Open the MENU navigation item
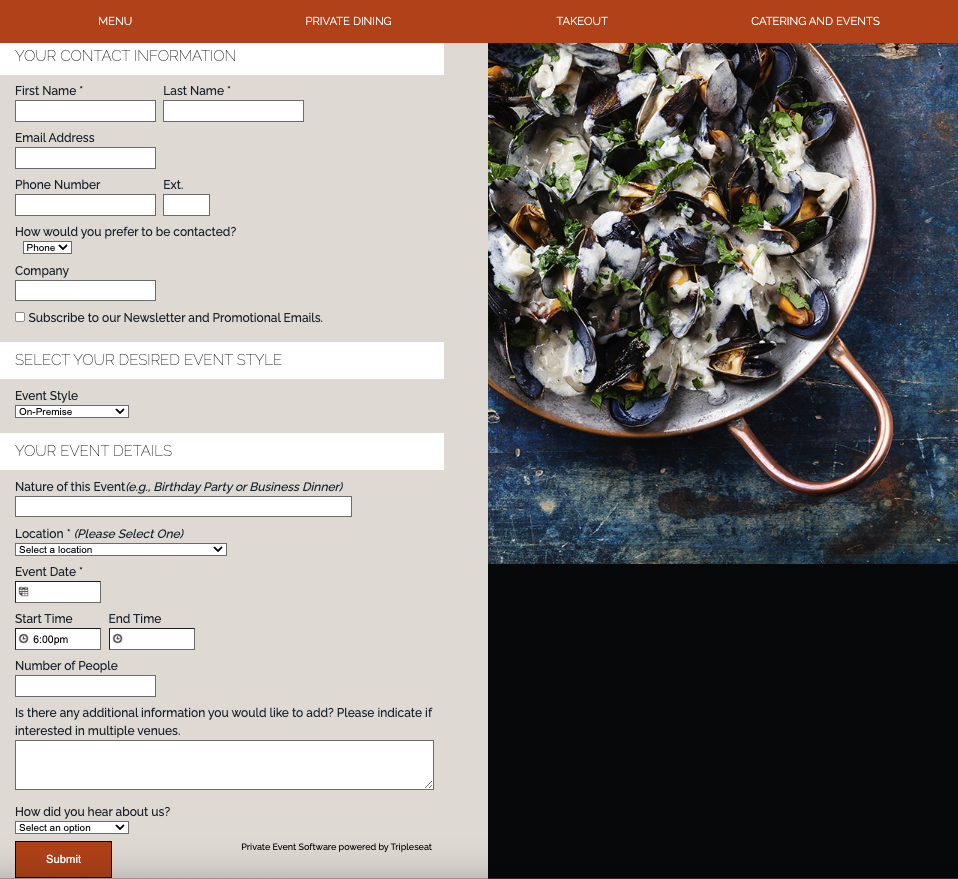 point(115,21)
